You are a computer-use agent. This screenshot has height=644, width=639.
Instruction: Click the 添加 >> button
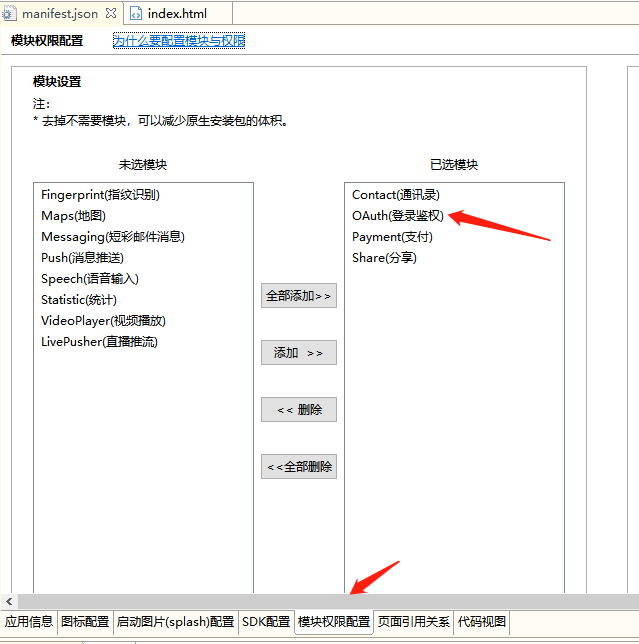(x=299, y=352)
